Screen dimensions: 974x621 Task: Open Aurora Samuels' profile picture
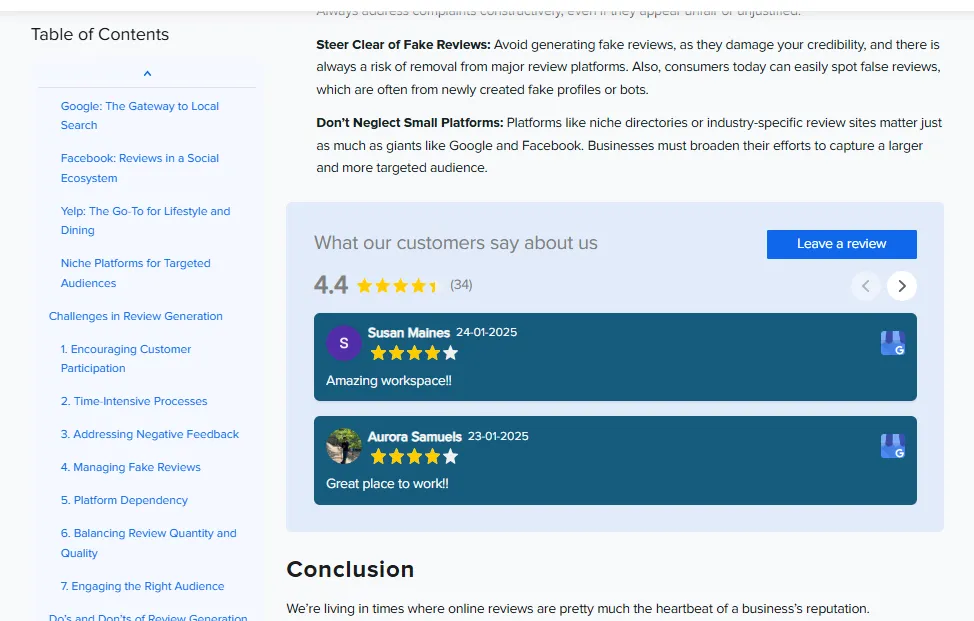point(343,446)
